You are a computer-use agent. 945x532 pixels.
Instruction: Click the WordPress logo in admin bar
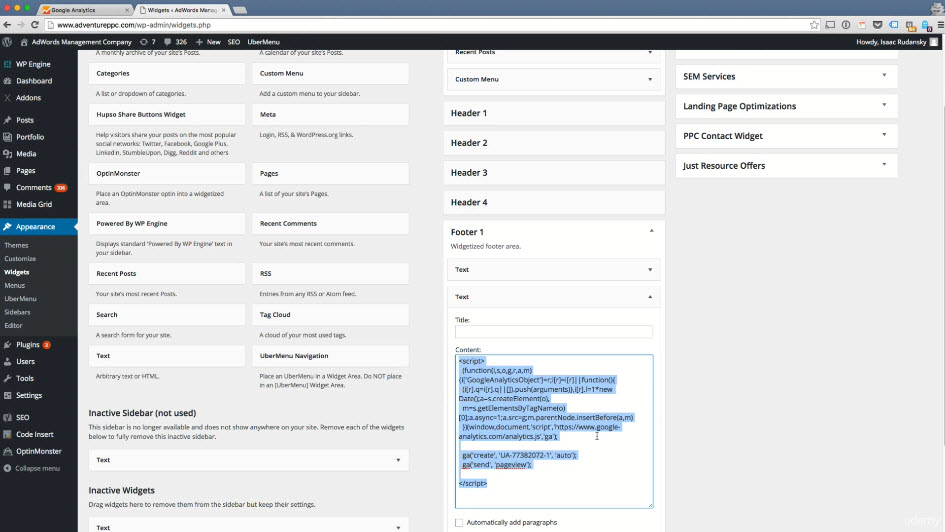8,42
